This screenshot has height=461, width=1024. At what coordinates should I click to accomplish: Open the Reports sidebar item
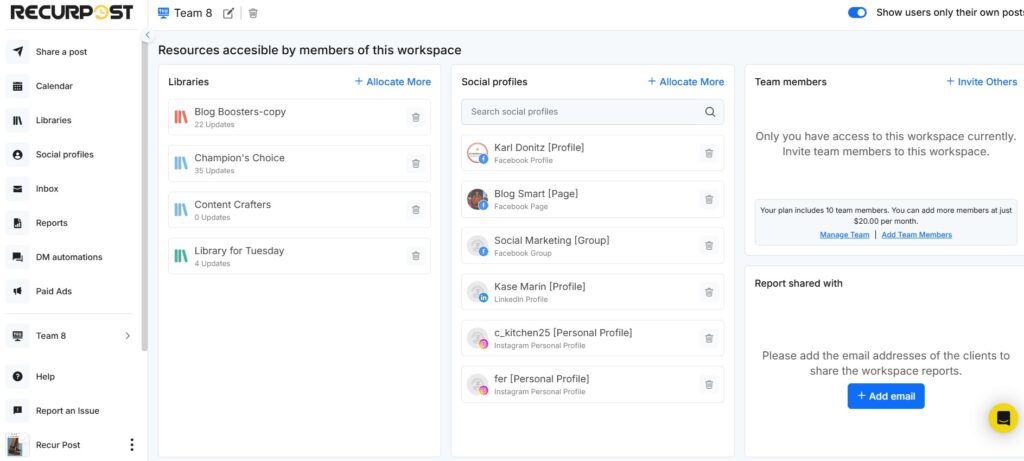click(x=52, y=223)
